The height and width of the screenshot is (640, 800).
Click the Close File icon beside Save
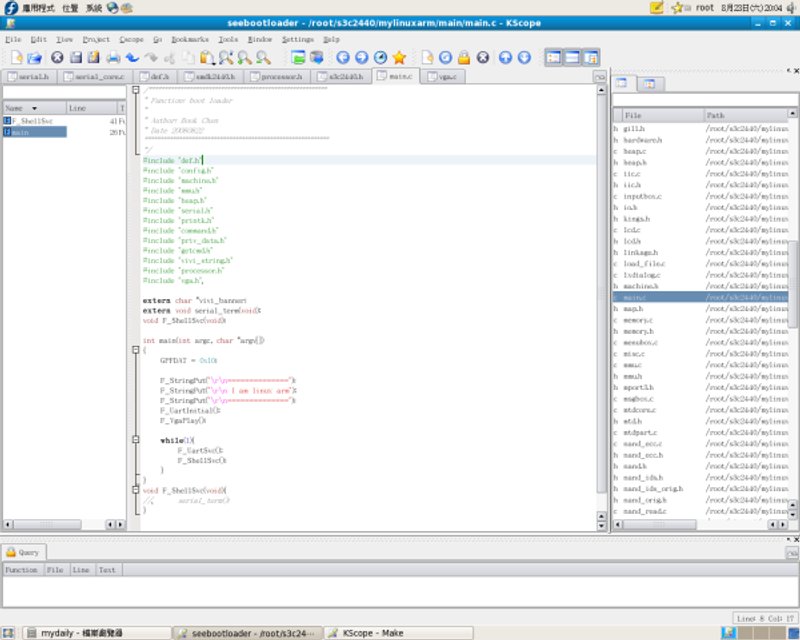click(x=57, y=58)
